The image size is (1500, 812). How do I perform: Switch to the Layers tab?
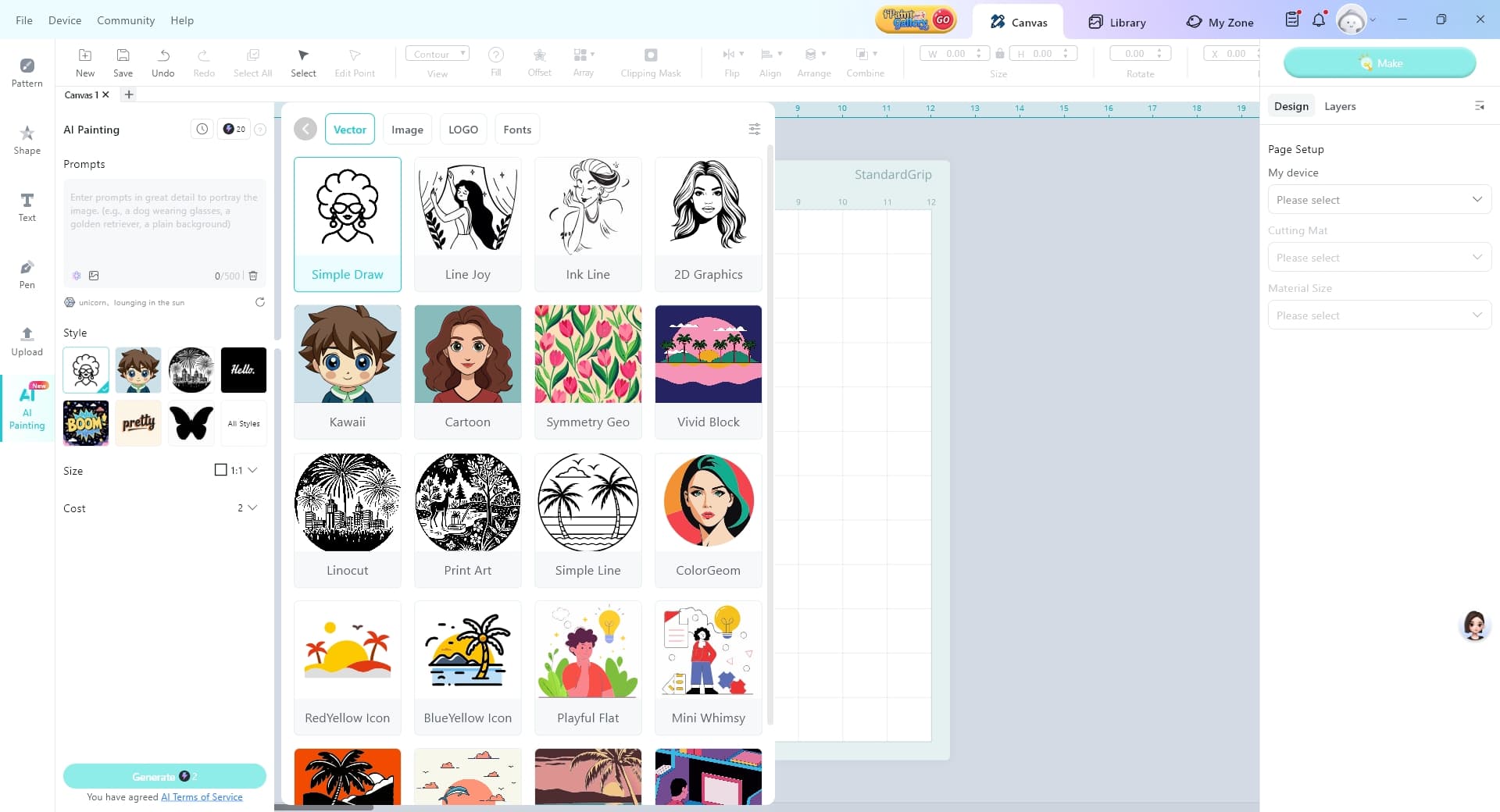pyautogui.click(x=1339, y=106)
